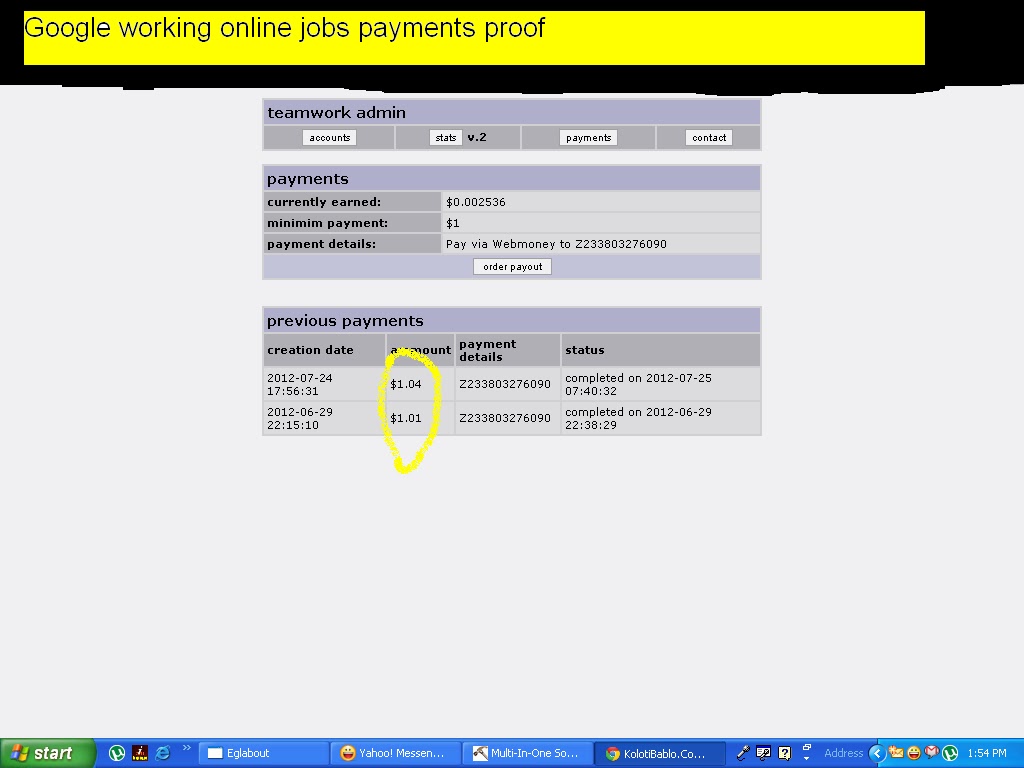
Task: Launch uTorrent from quick launch
Action: tap(117, 753)
